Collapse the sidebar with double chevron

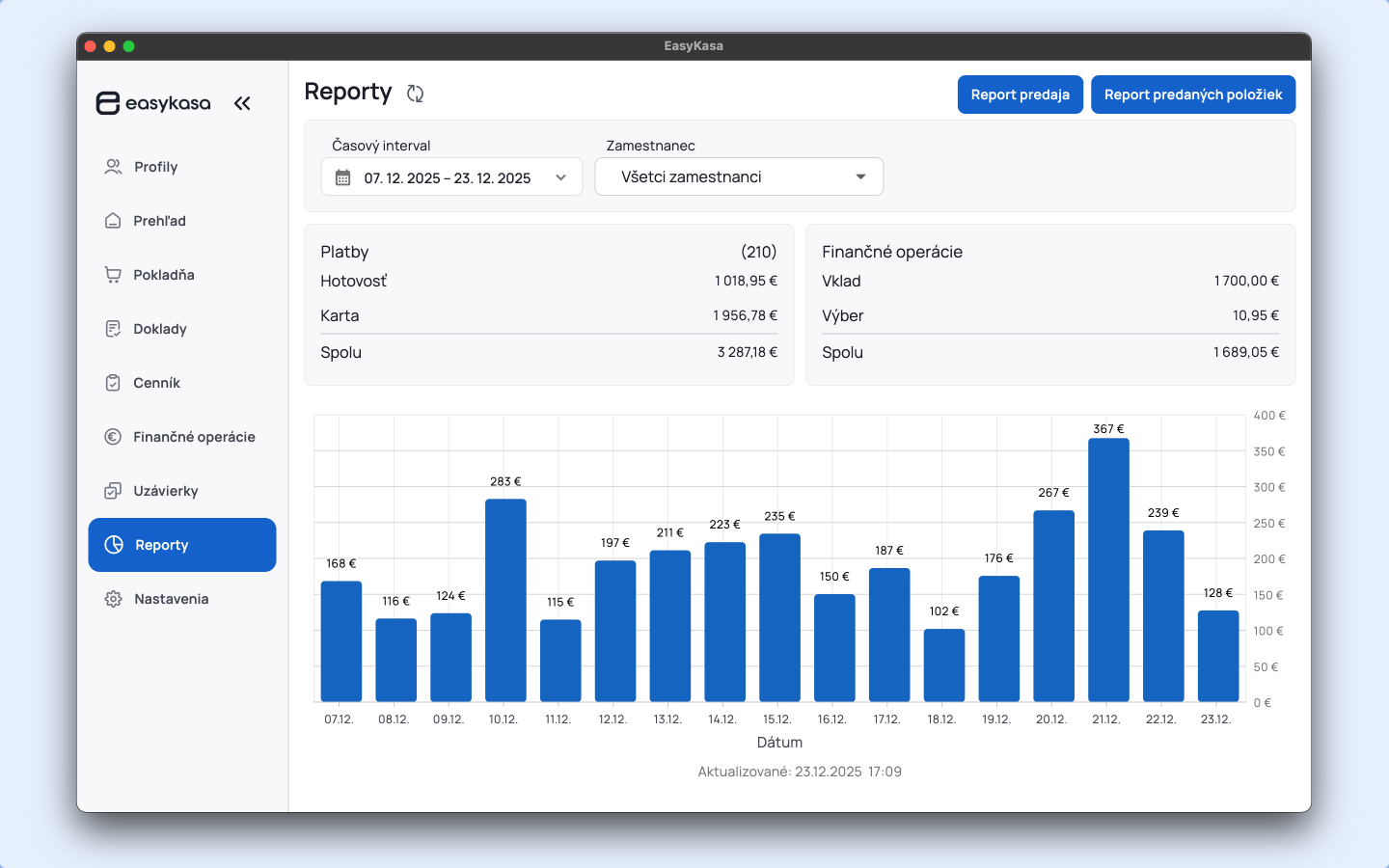click(242, 103)
